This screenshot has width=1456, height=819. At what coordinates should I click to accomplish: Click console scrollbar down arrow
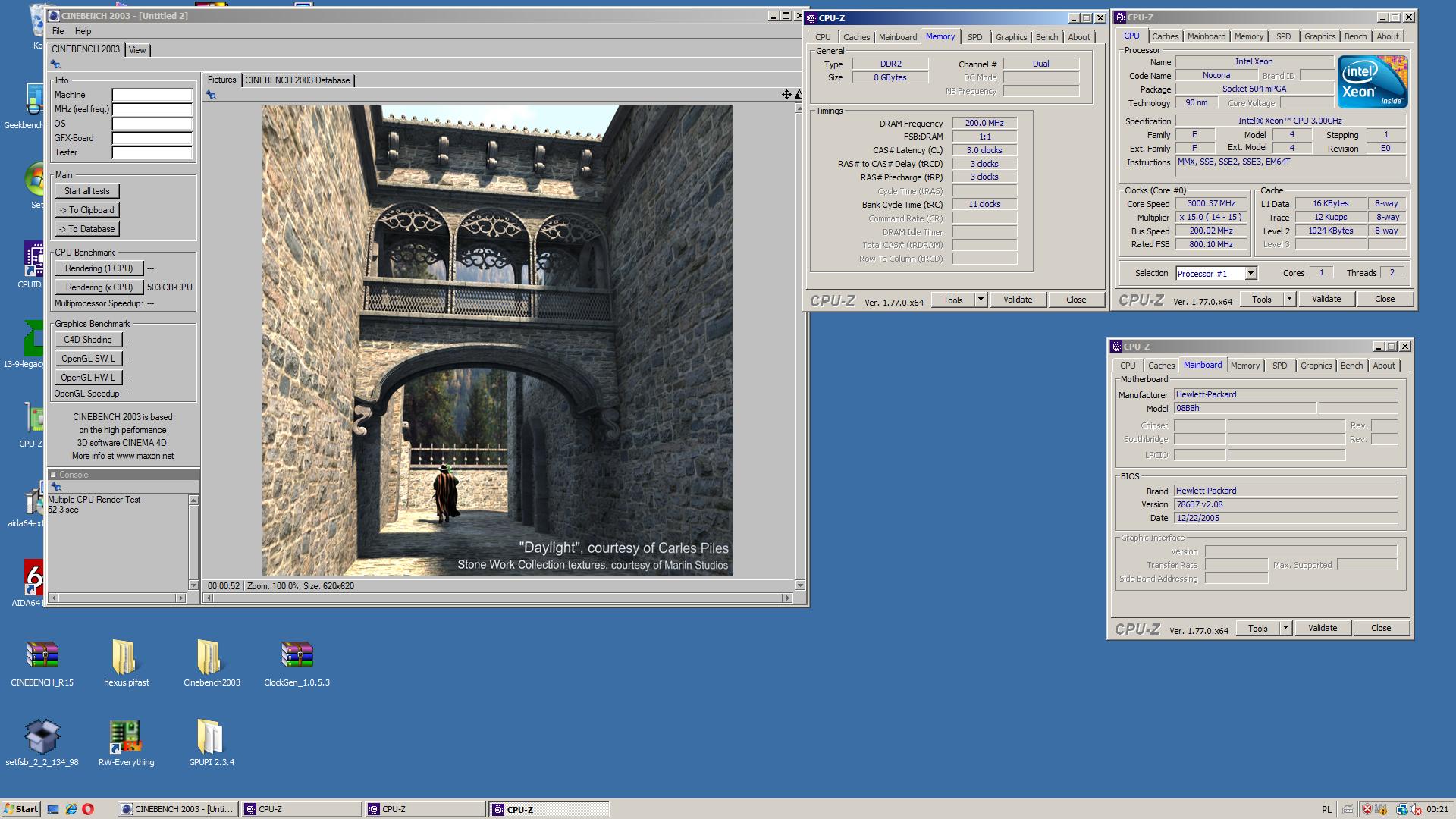(x=193, y=585)
